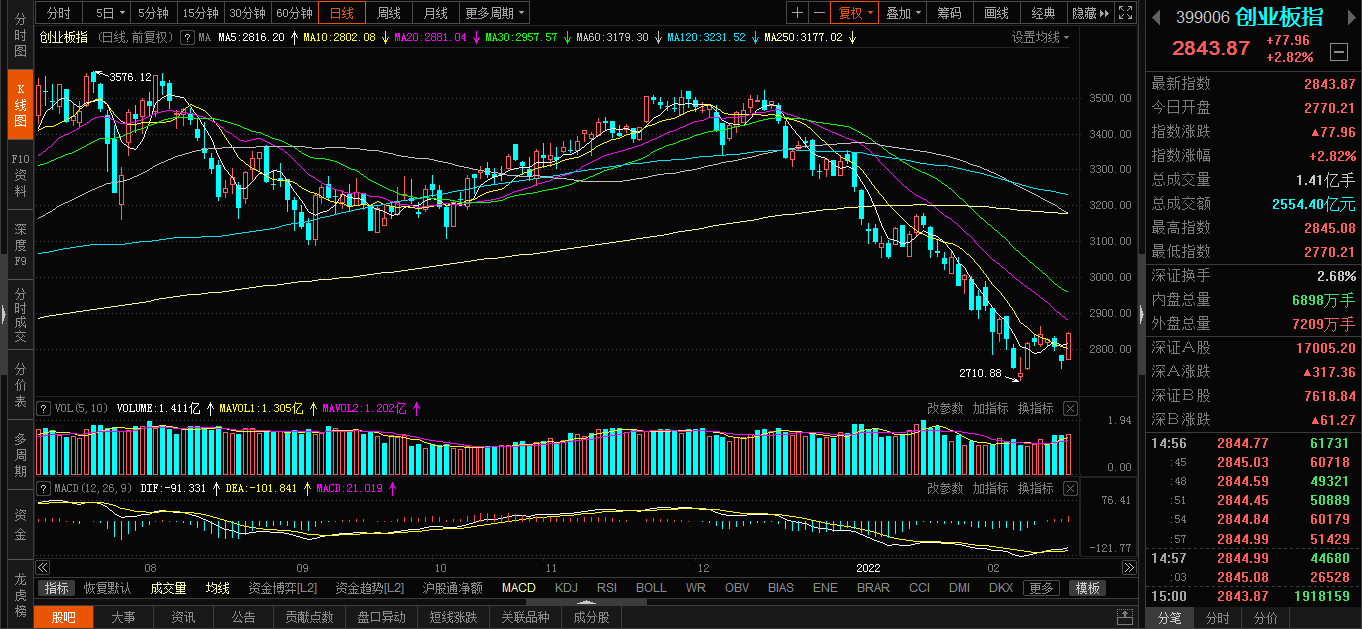Toggle the 成交量 volume indicator
The height and width of the screenshot is (629, 1362).
coord(168,588)
